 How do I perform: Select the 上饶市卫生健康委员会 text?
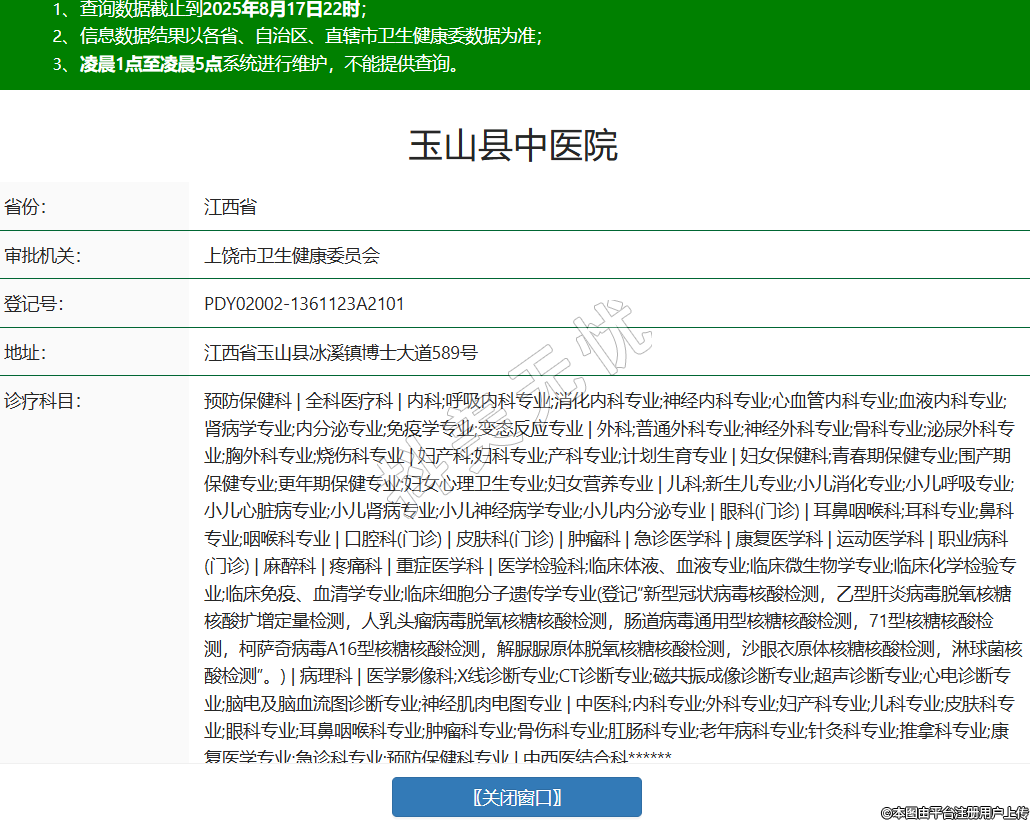(x=292, y=255)
